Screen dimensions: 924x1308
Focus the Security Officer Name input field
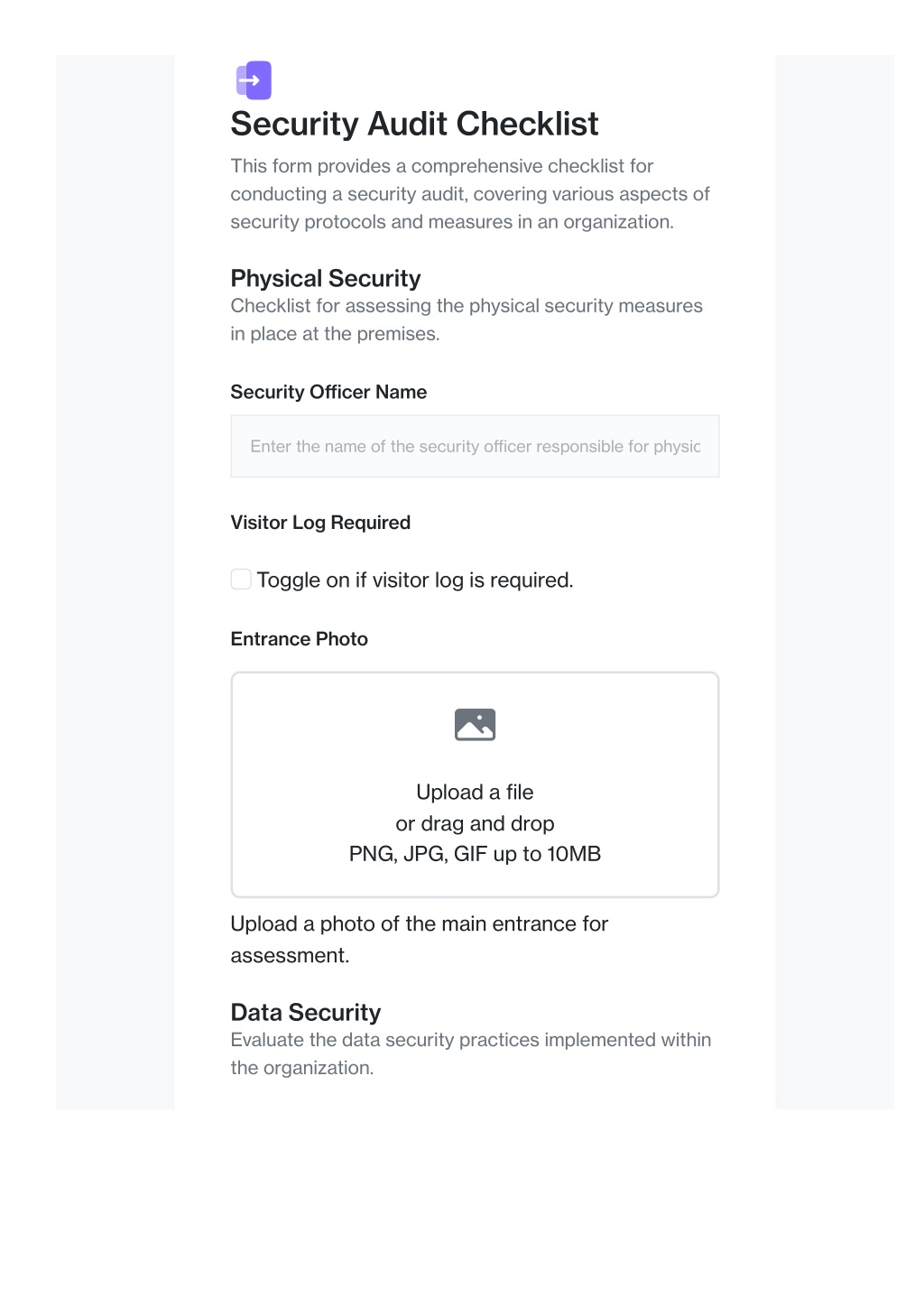tap(475, 446)
